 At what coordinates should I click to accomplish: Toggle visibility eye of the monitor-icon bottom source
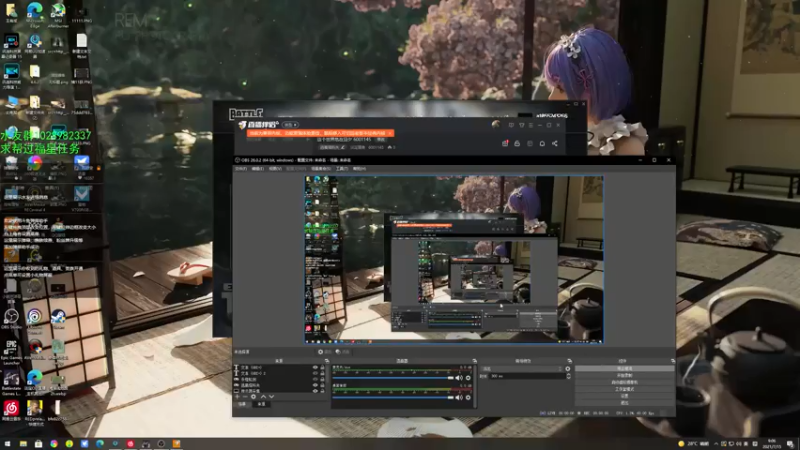point(315,391)
